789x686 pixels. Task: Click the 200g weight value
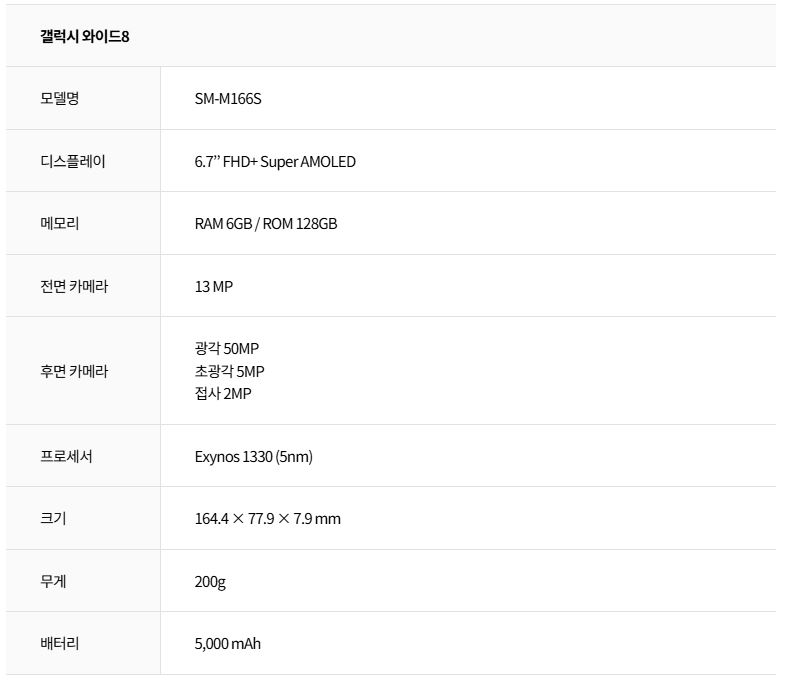point(210,581)
